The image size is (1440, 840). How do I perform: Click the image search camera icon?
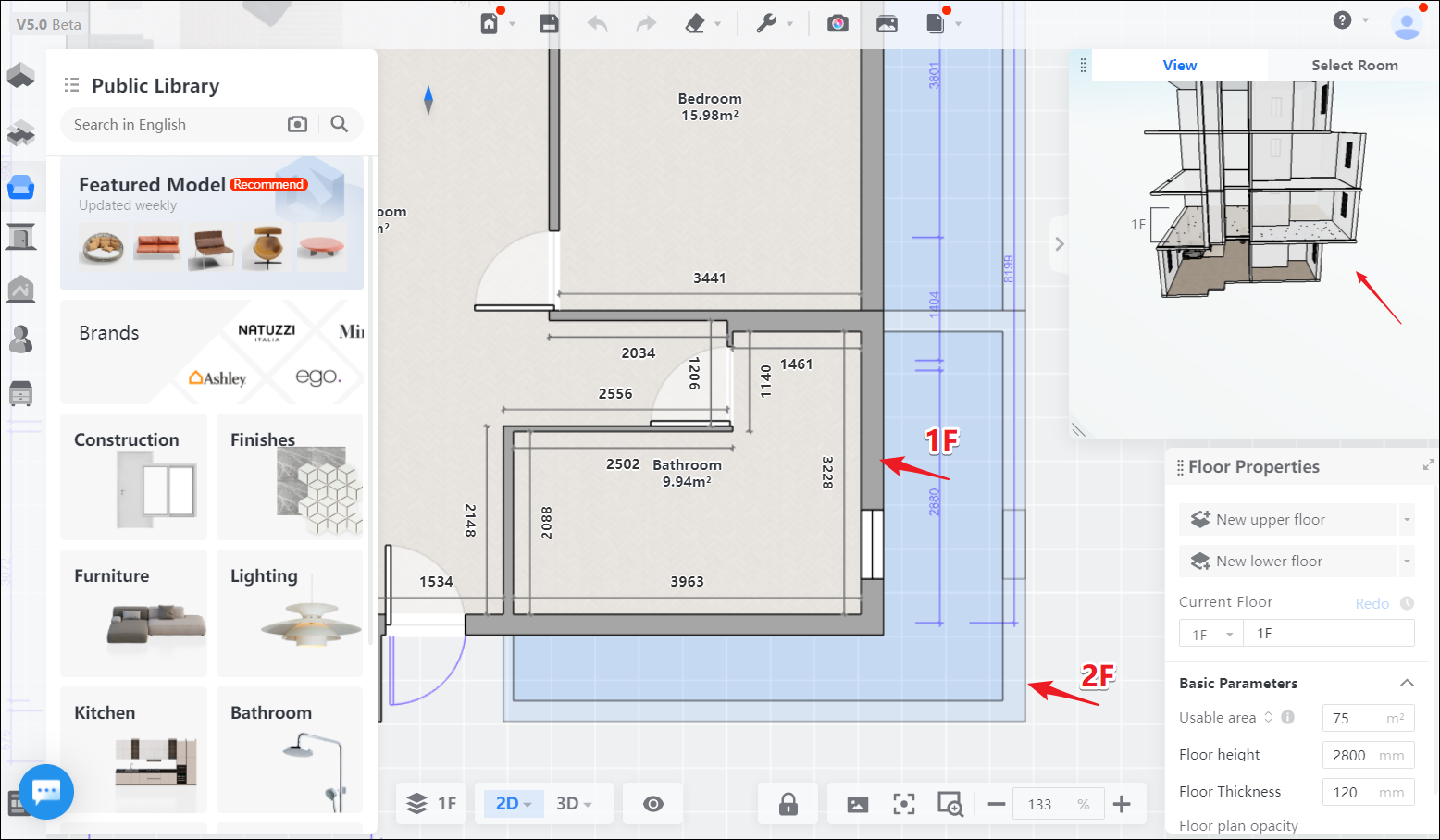coord(297,124)
